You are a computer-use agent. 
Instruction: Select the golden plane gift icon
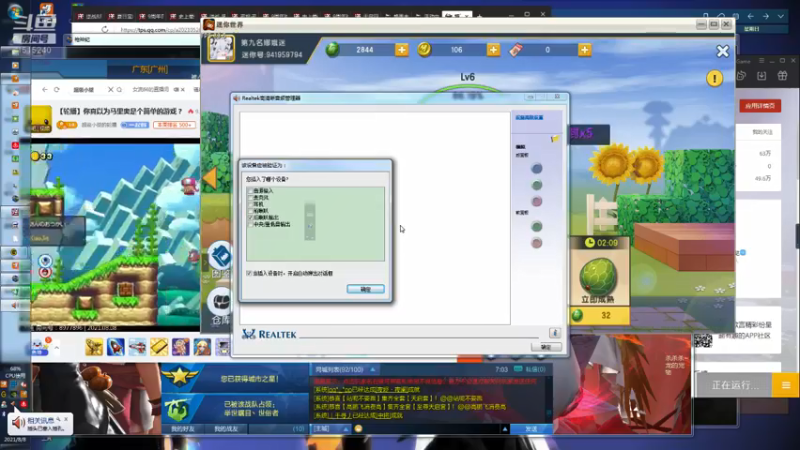[x=94, y=347]
